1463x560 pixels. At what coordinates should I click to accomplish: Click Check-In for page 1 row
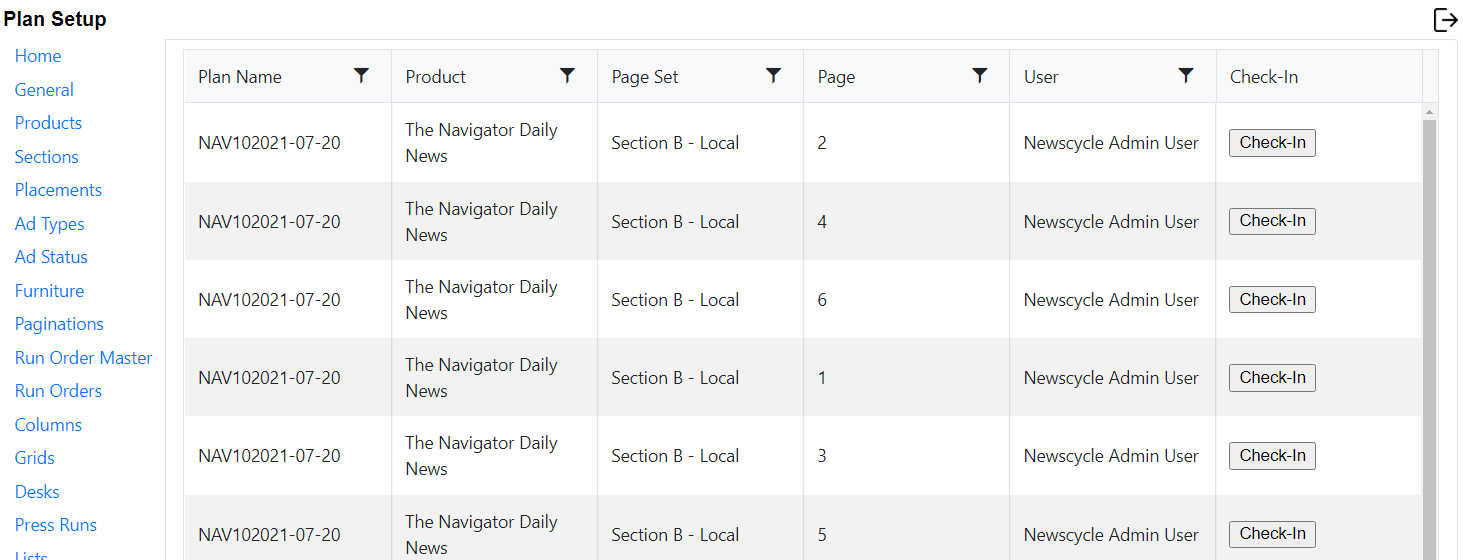(x=1272, y=378)
